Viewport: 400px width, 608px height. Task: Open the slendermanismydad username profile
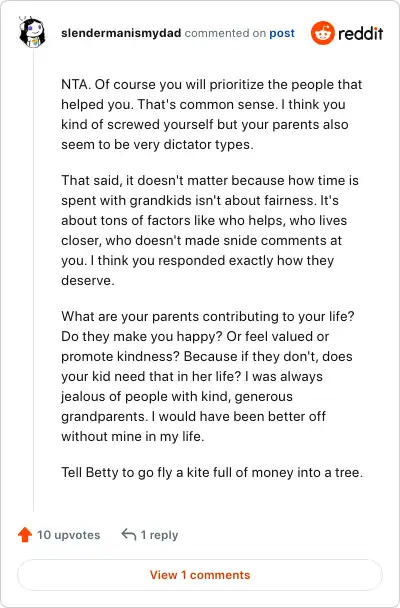pyautogui.click(x=121, y=33)
